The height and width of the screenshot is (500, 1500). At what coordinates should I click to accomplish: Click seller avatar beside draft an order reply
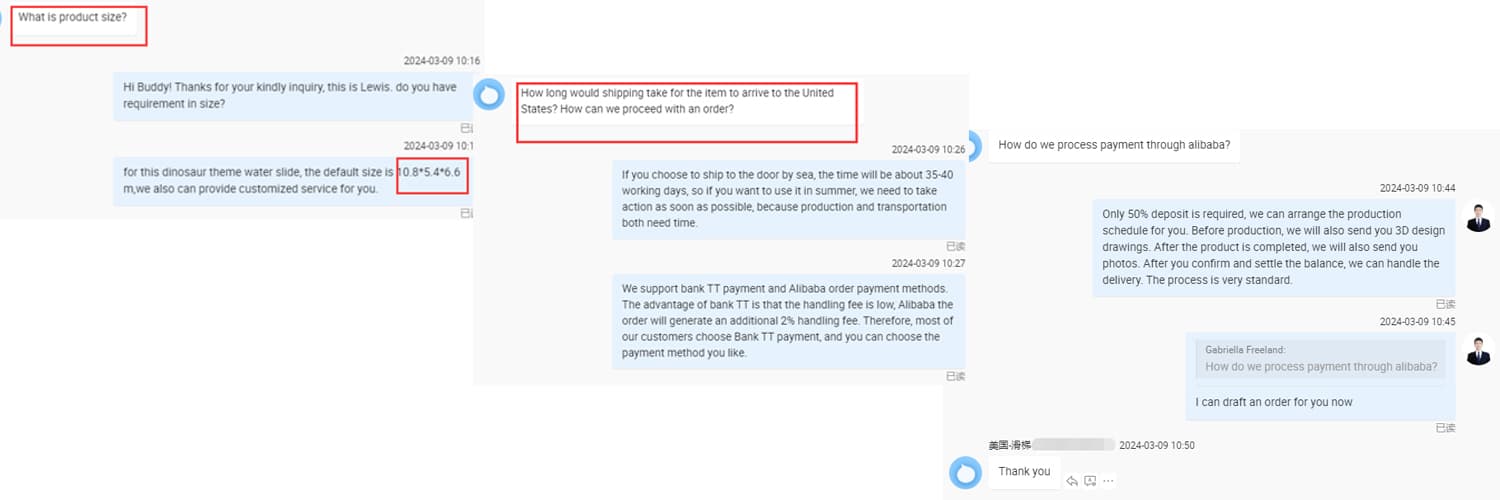tap(1478, 350)
